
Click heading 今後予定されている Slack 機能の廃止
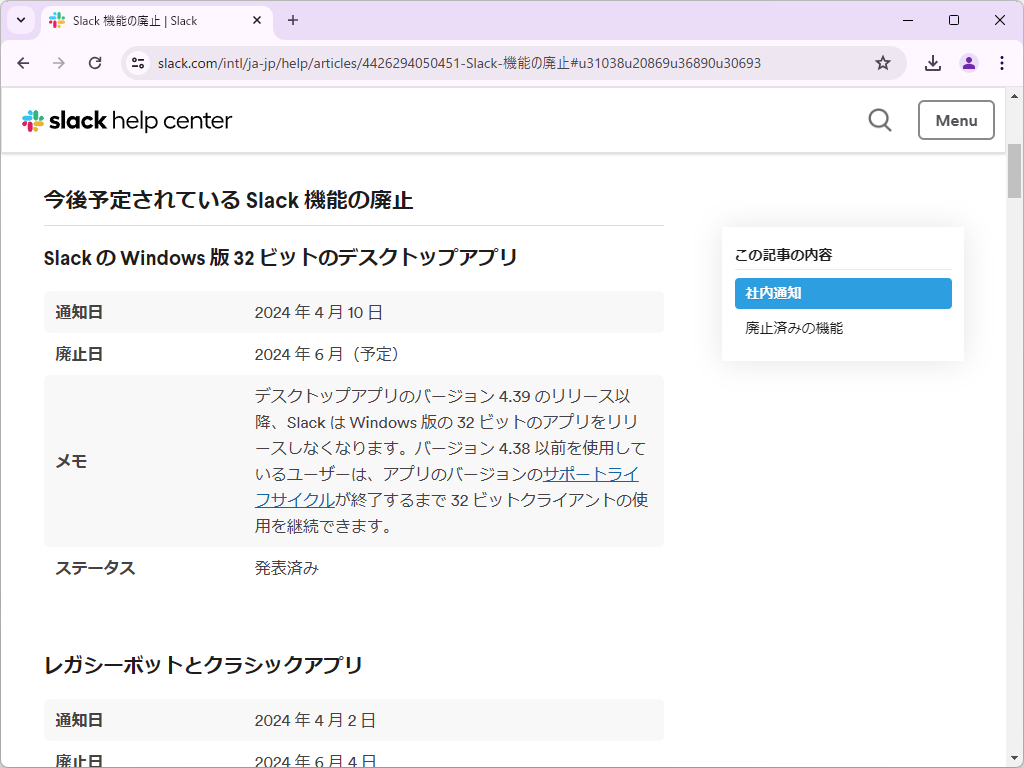[x=229, y=200]
